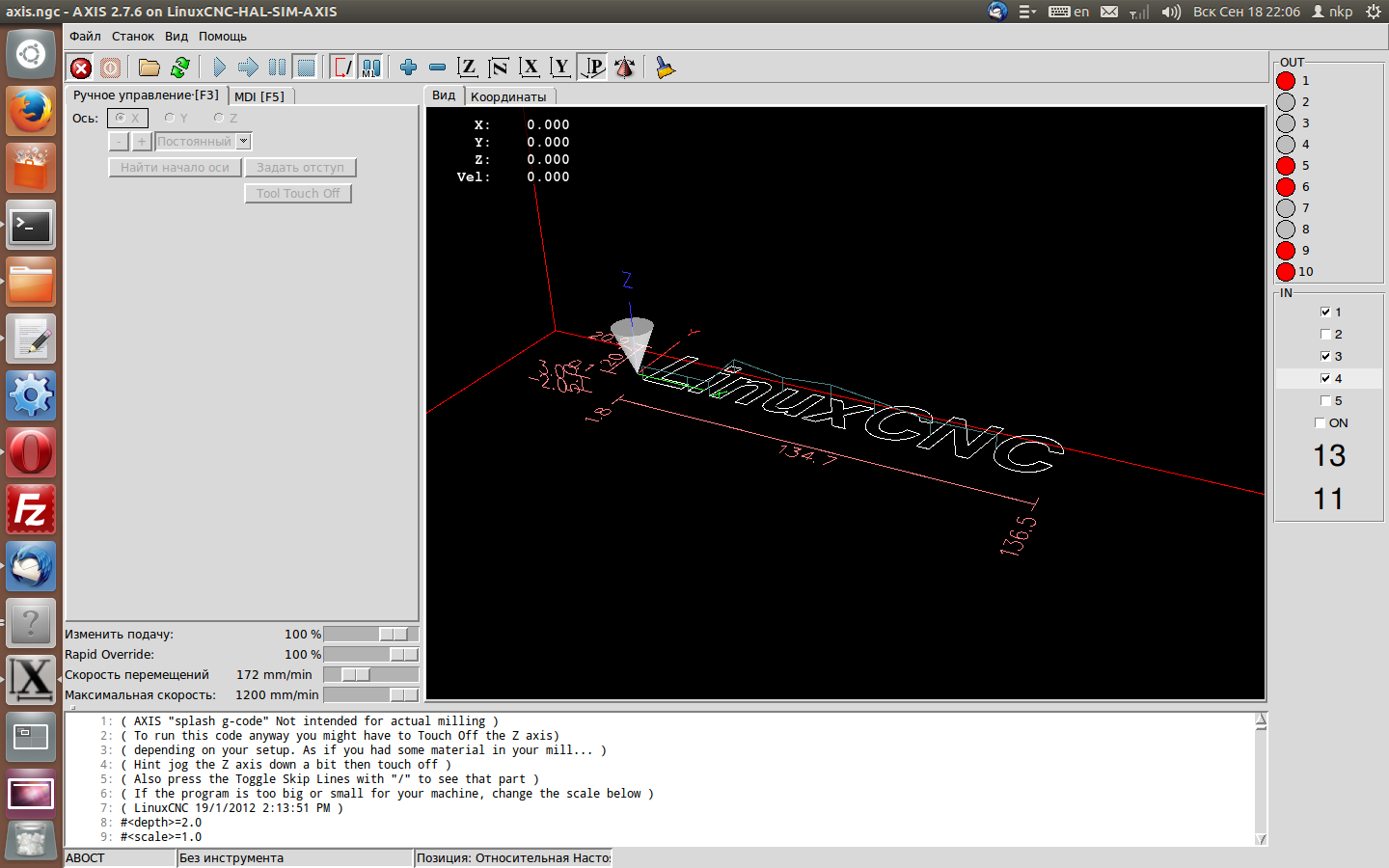Pause program execution in the toolbar
This screenshot has width=1389, height=868.
tap(277, 68)
